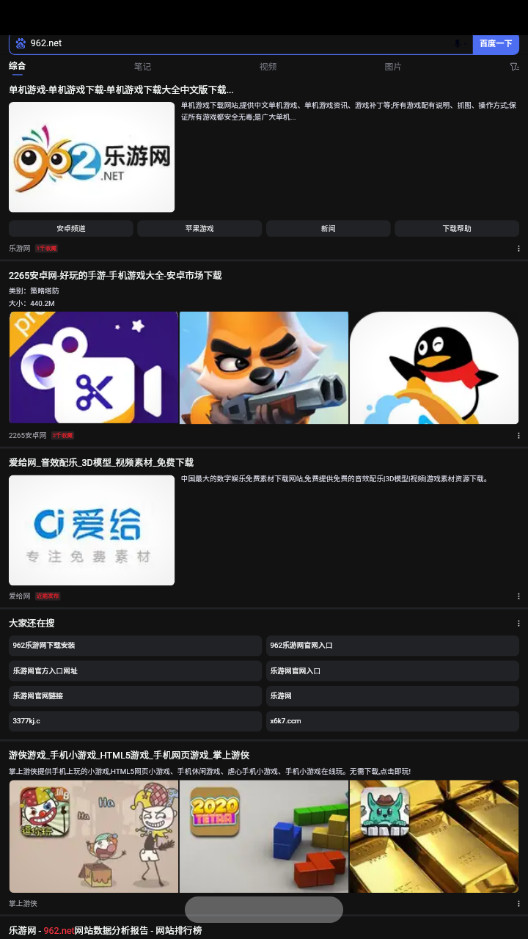Image resolution: width=528 pixels, height=939 pixels.
Task: Open the 爱给网_音效配乐 result title
Action: click(101, 463)
